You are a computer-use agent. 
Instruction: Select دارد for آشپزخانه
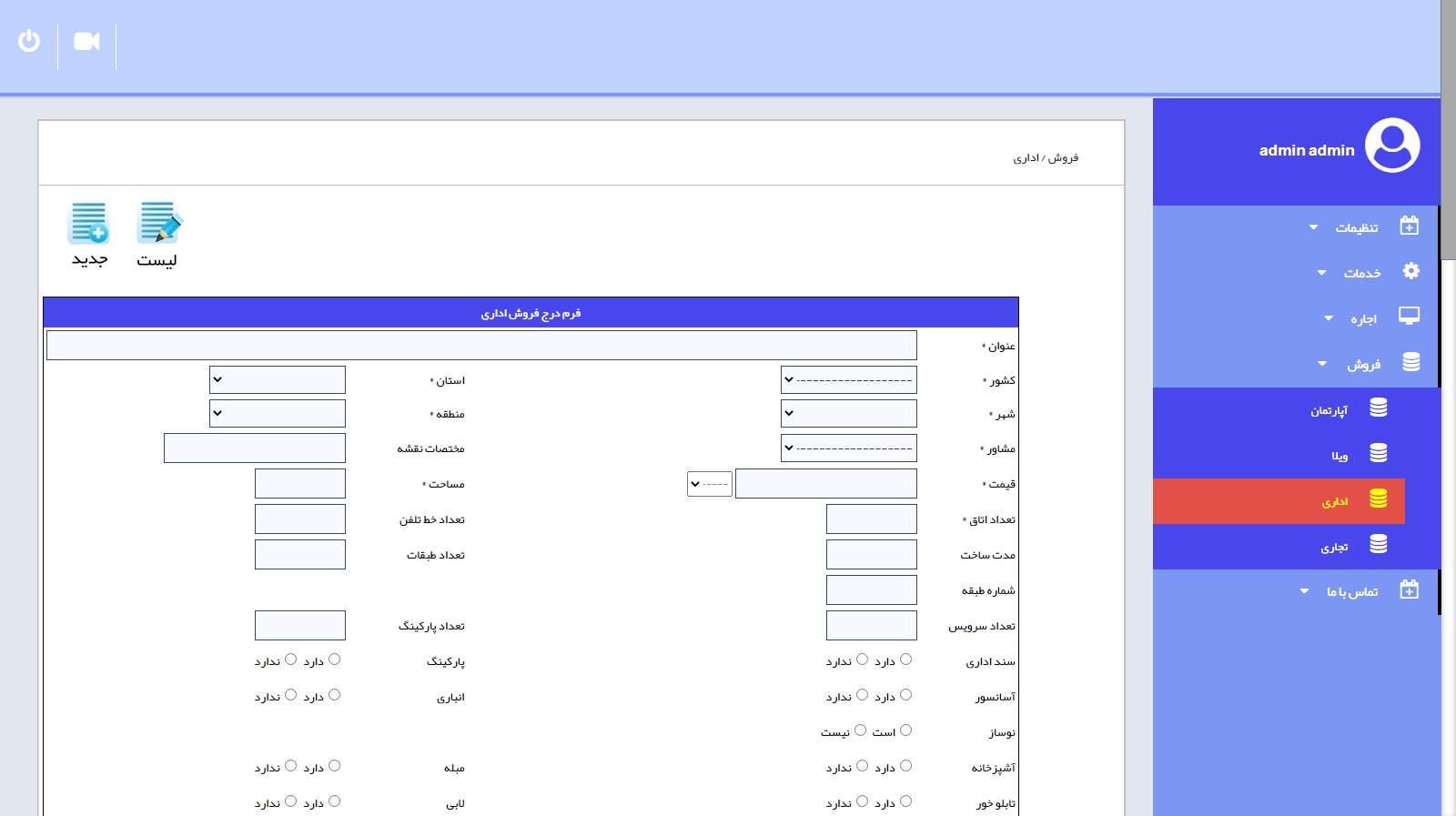[905, 766]
